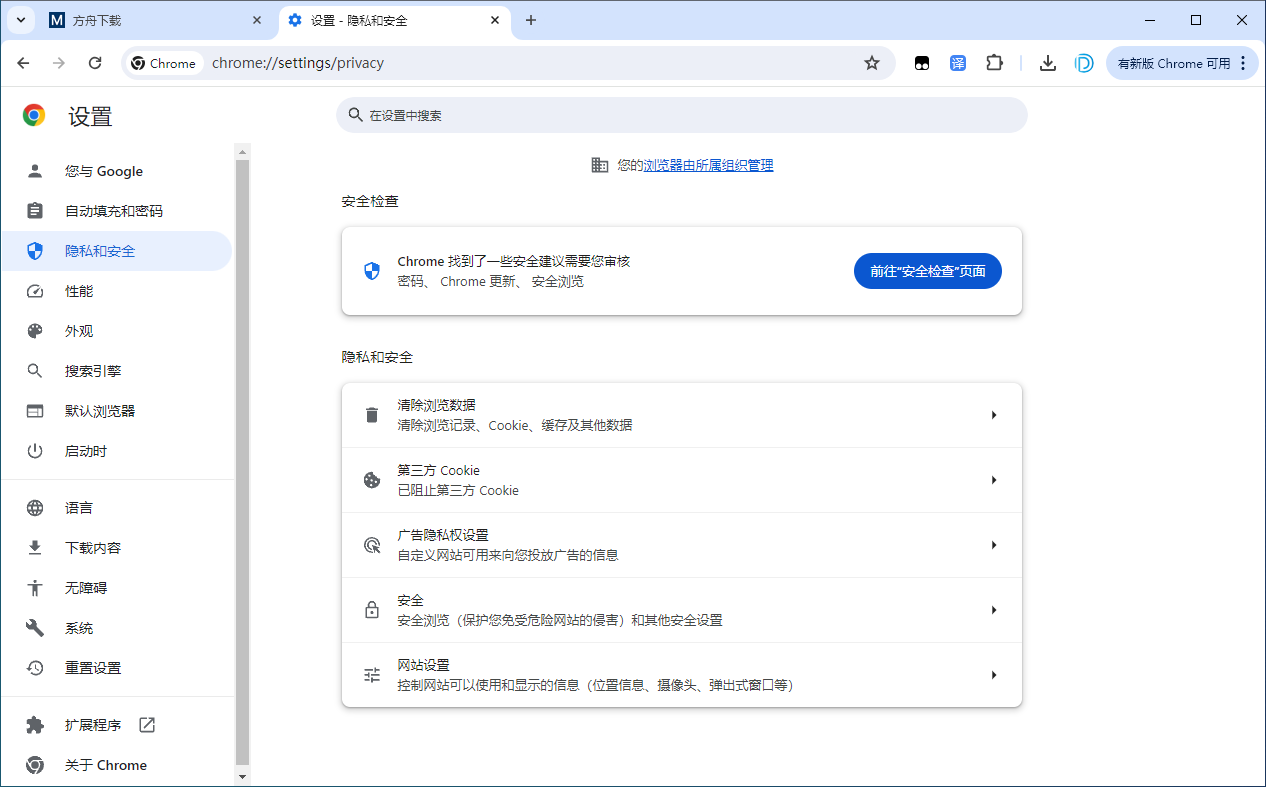
Task: Click 前往"安全检查"页面 button
Action: [x=927, y=270]
